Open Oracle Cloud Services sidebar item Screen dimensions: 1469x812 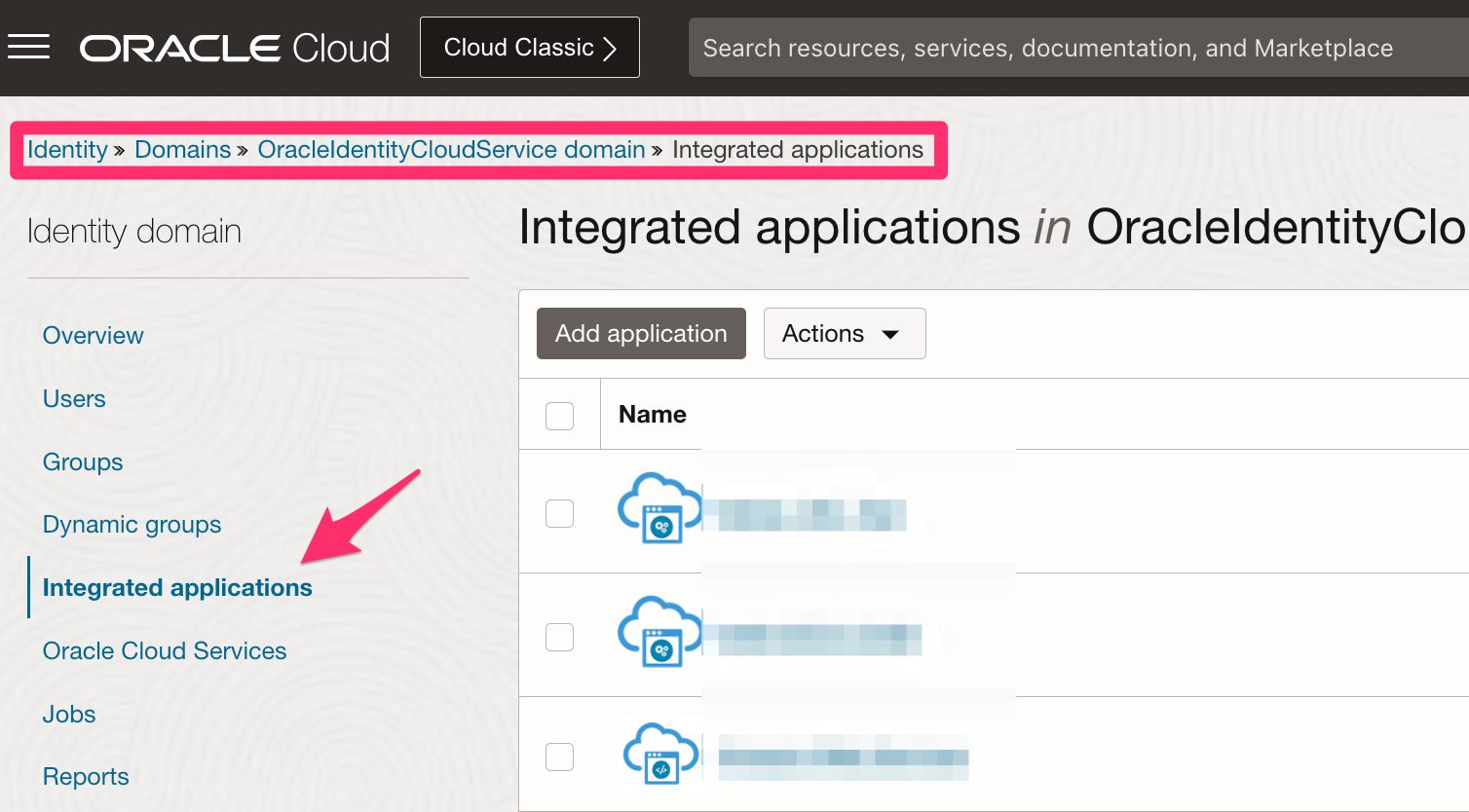pyautogui.click(x=165, y=651)
